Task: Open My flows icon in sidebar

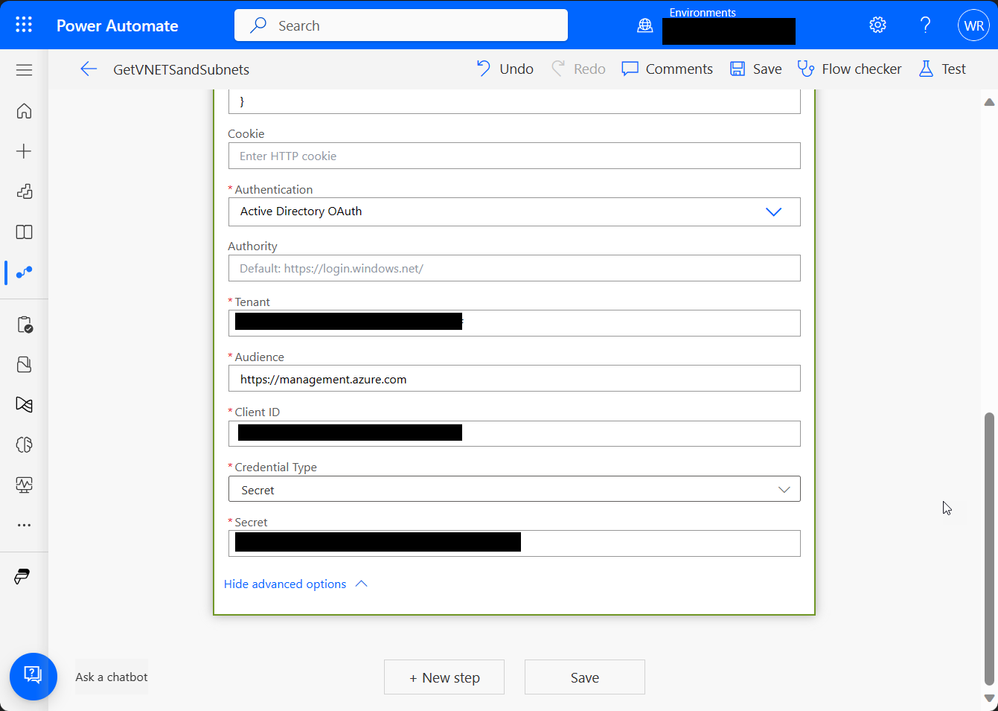Action: coord(24,272)
